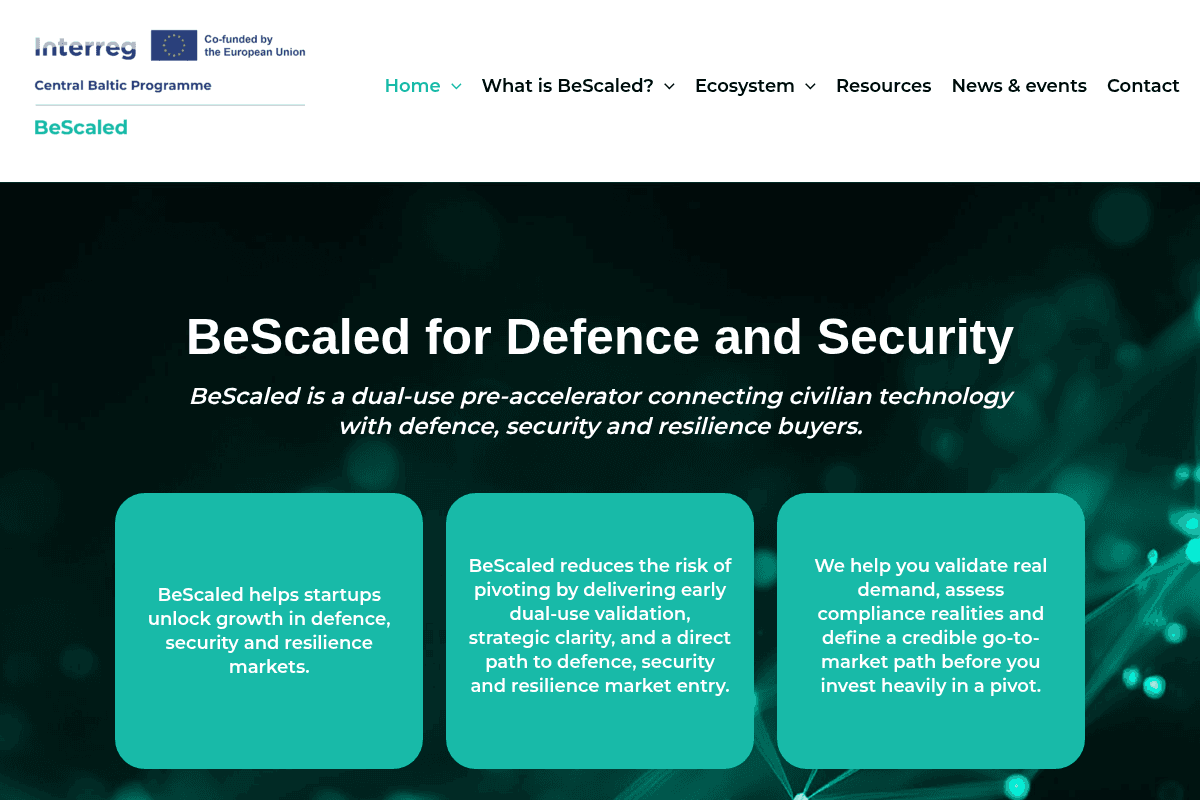Select the card about reducing the risk of pivoting
Viewport: 1200px width, 800px height.
coord(600,631)
